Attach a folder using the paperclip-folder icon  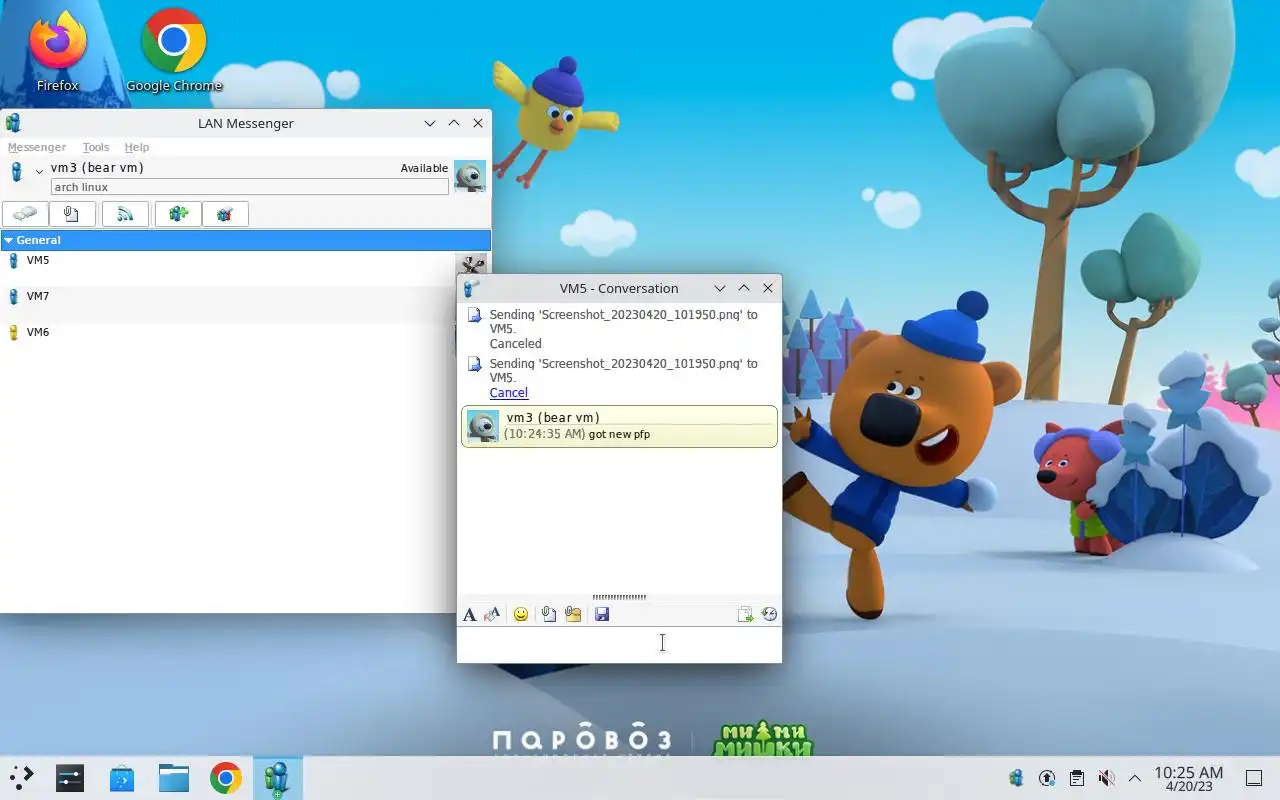[573, 614]
